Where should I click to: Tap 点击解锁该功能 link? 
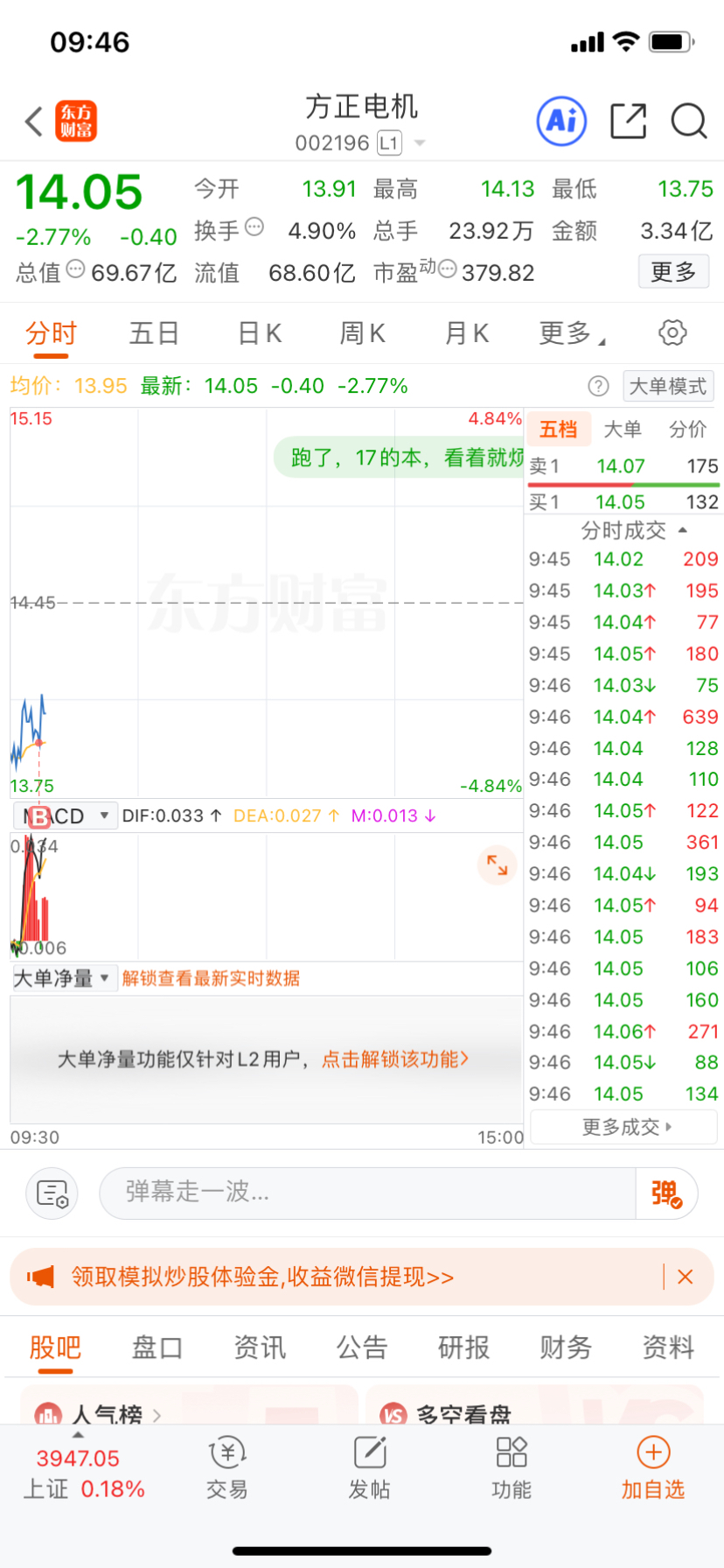tap(395, 1060)
